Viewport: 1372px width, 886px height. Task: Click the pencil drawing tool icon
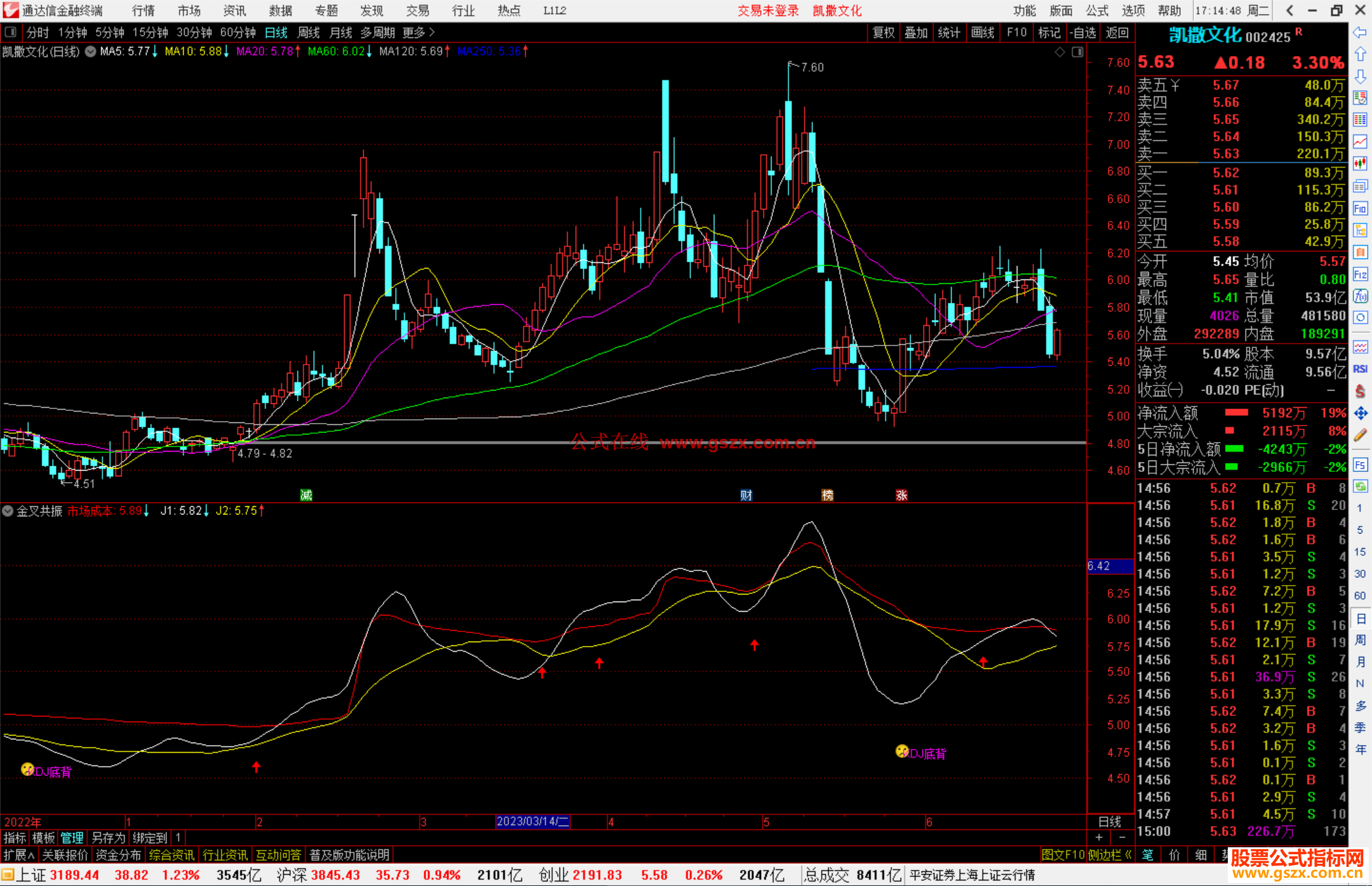tap(1360, 436)
